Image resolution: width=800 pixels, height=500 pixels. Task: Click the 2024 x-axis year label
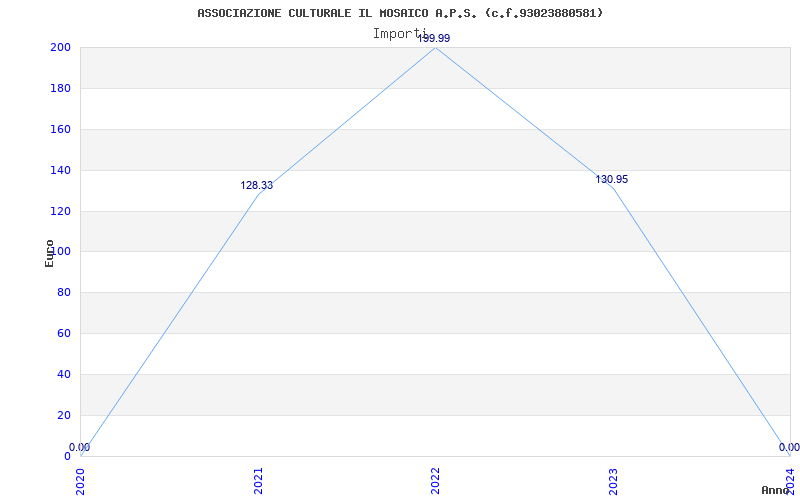click(x=790, y=481)
